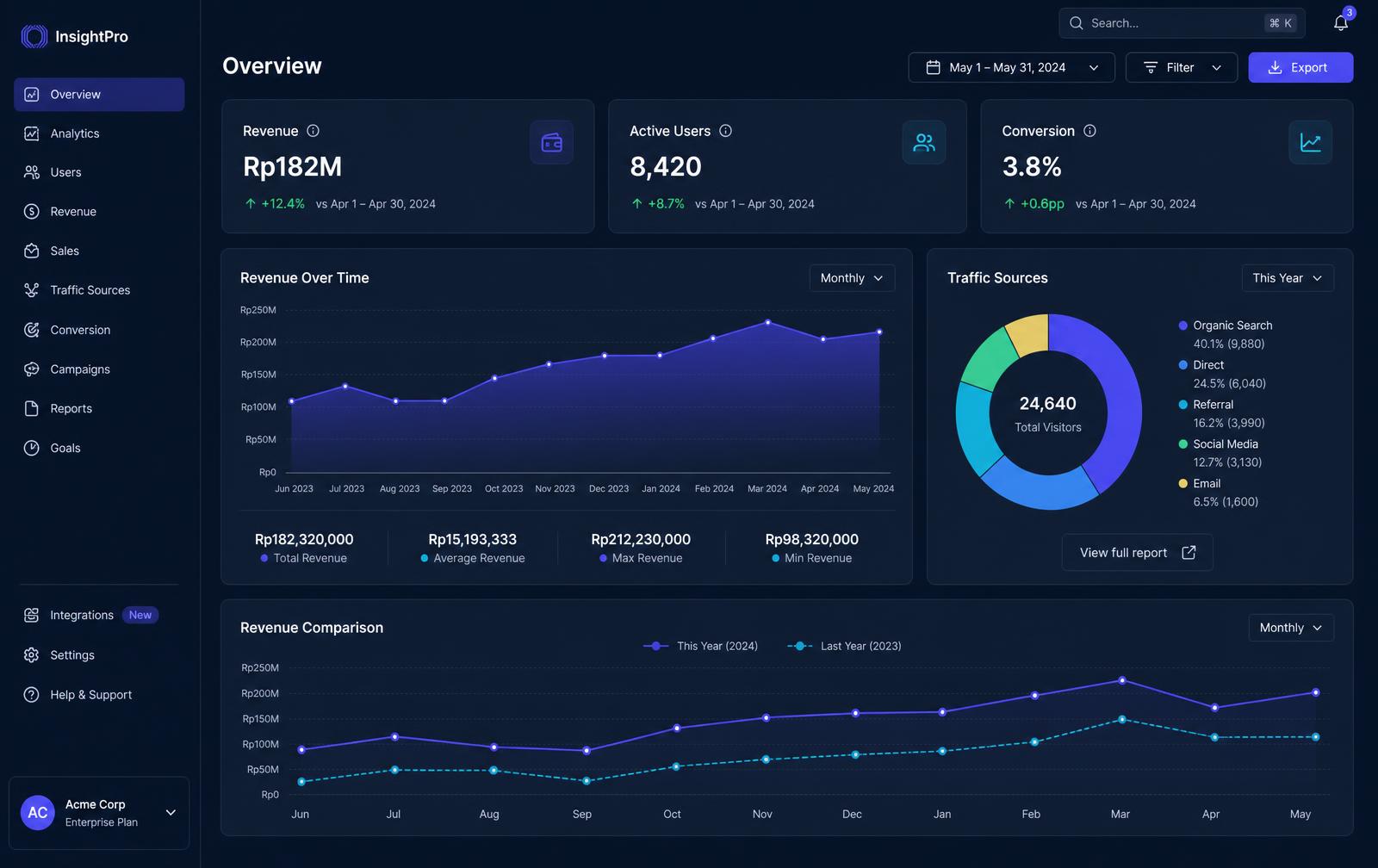Open the This Year dropdown in Traffic Sources
Image resolution: width=1378 pixels, height=868 pixels.
(1288, 278)
